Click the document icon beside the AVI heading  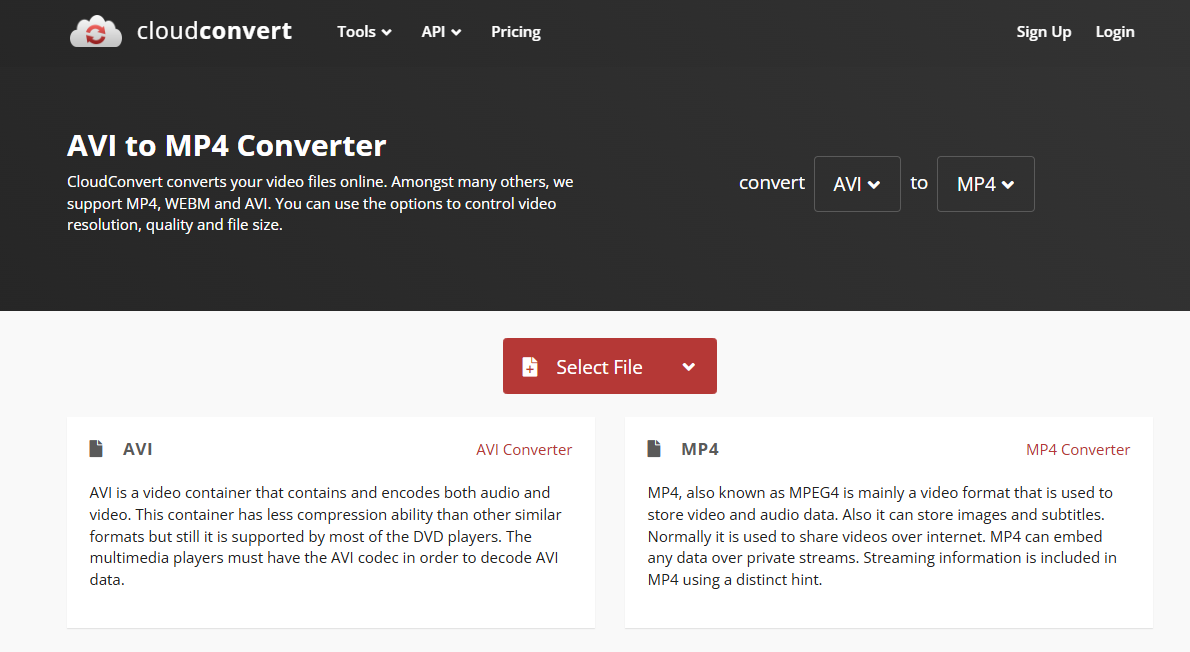96,448
